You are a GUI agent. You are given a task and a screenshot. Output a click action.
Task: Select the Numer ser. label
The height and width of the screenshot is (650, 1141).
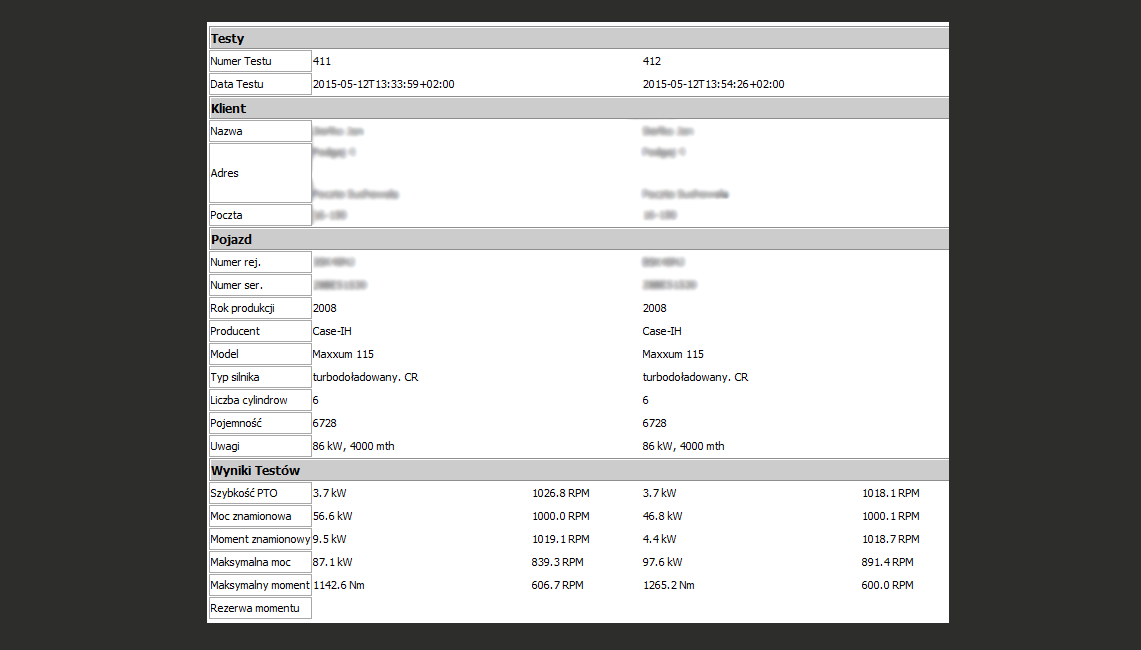[x=260, y=285]
